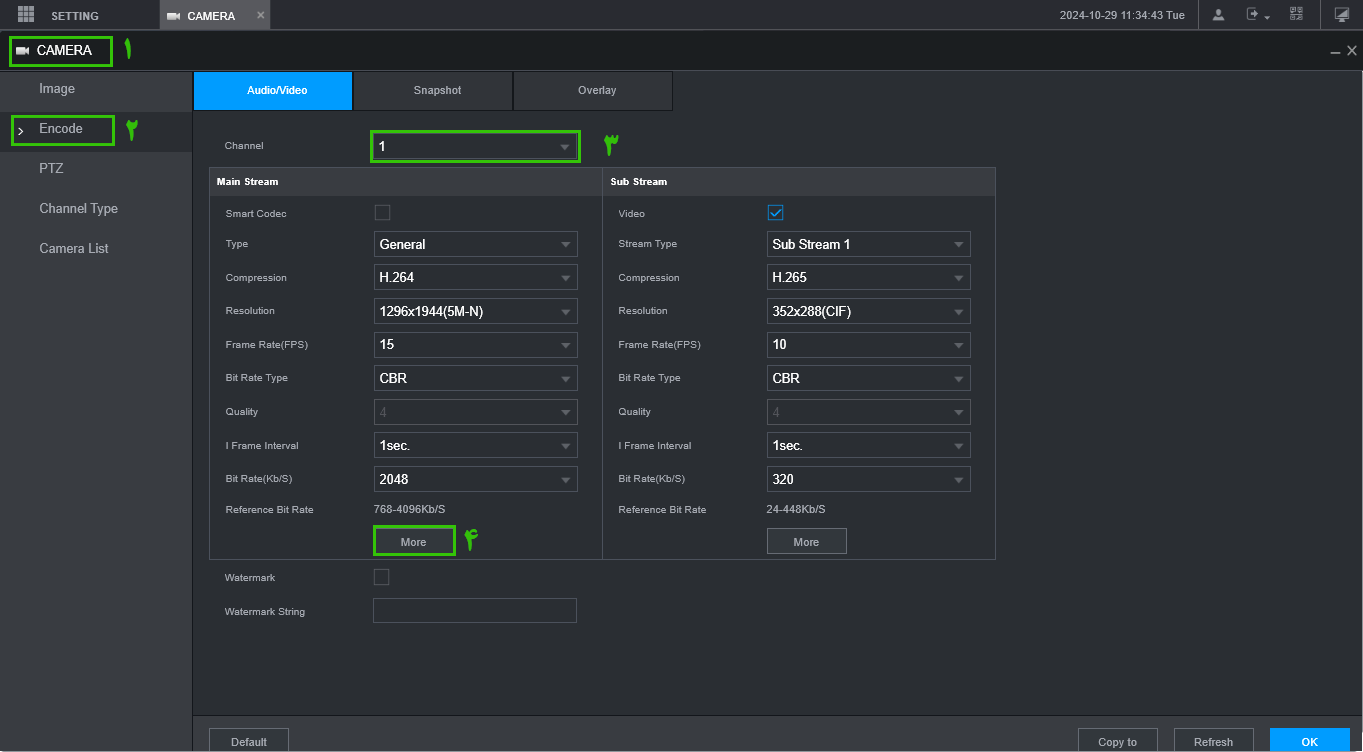The image size is (1363, 752).
Task: Click More under Main Stream
Action: (x=414, y=541)
